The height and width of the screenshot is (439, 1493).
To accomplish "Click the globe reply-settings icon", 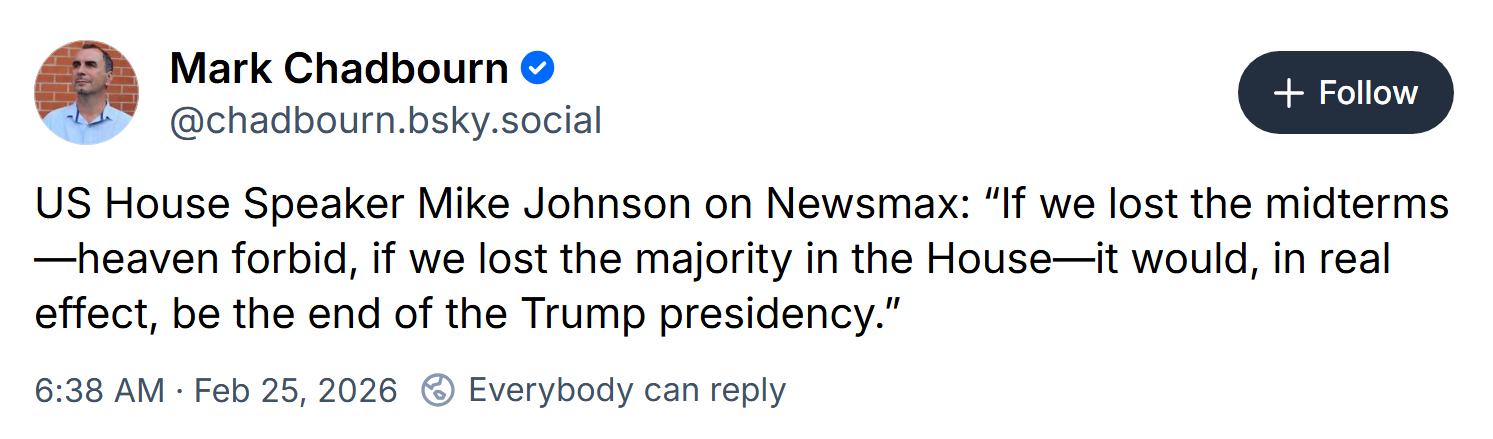I will (x=438, y=389).
